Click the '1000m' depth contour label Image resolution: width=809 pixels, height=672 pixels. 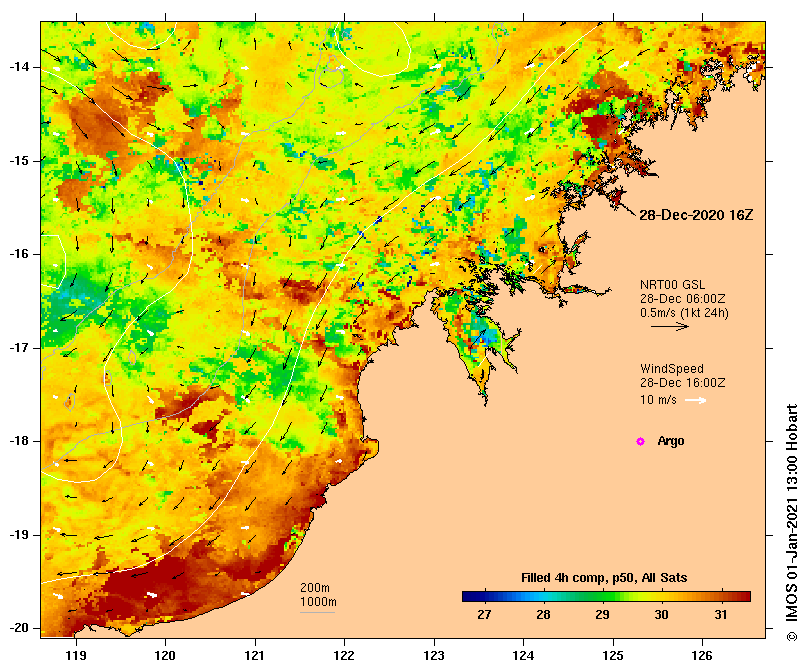point(318,602)
